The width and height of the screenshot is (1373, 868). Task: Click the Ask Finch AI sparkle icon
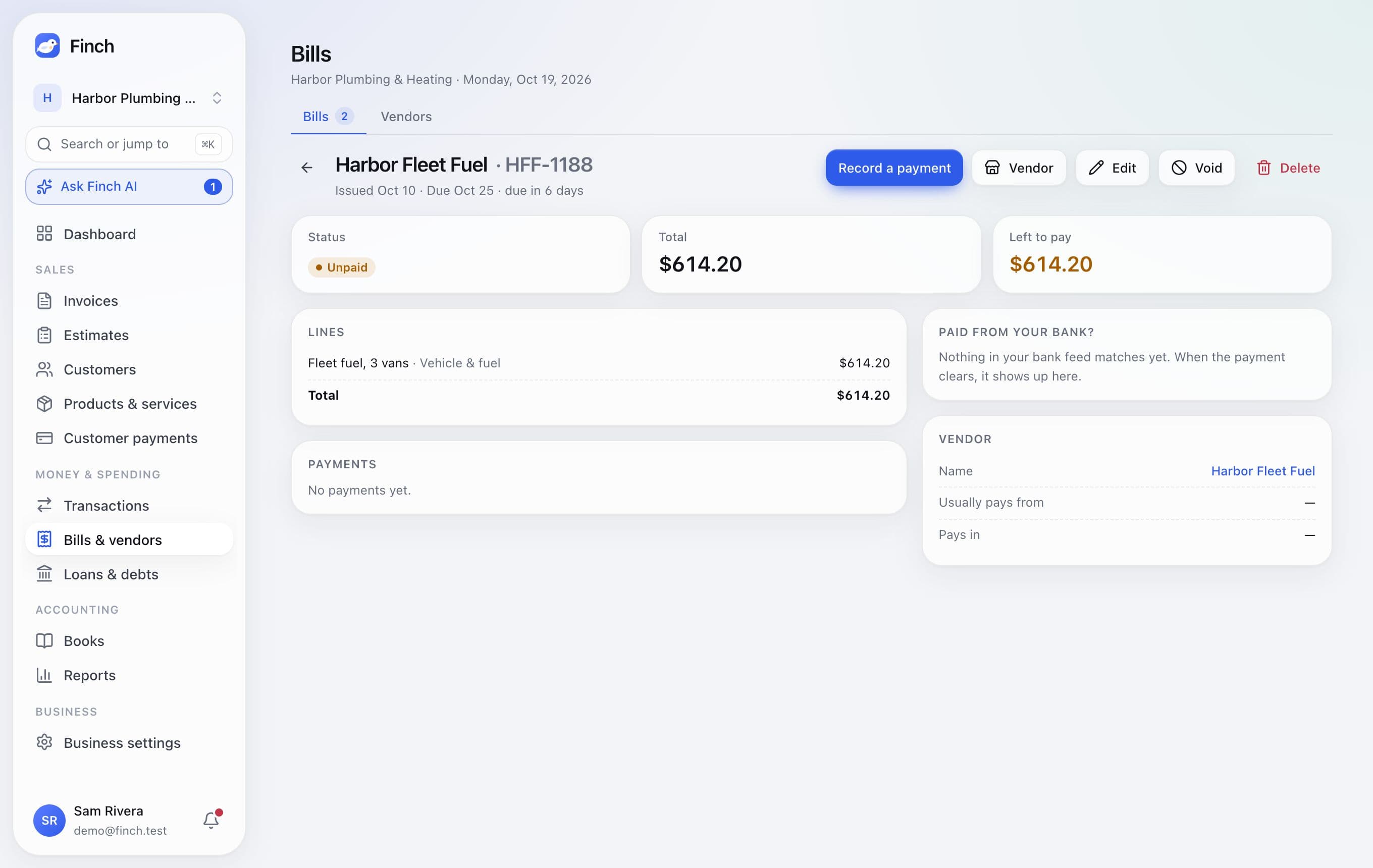(44, 186)
